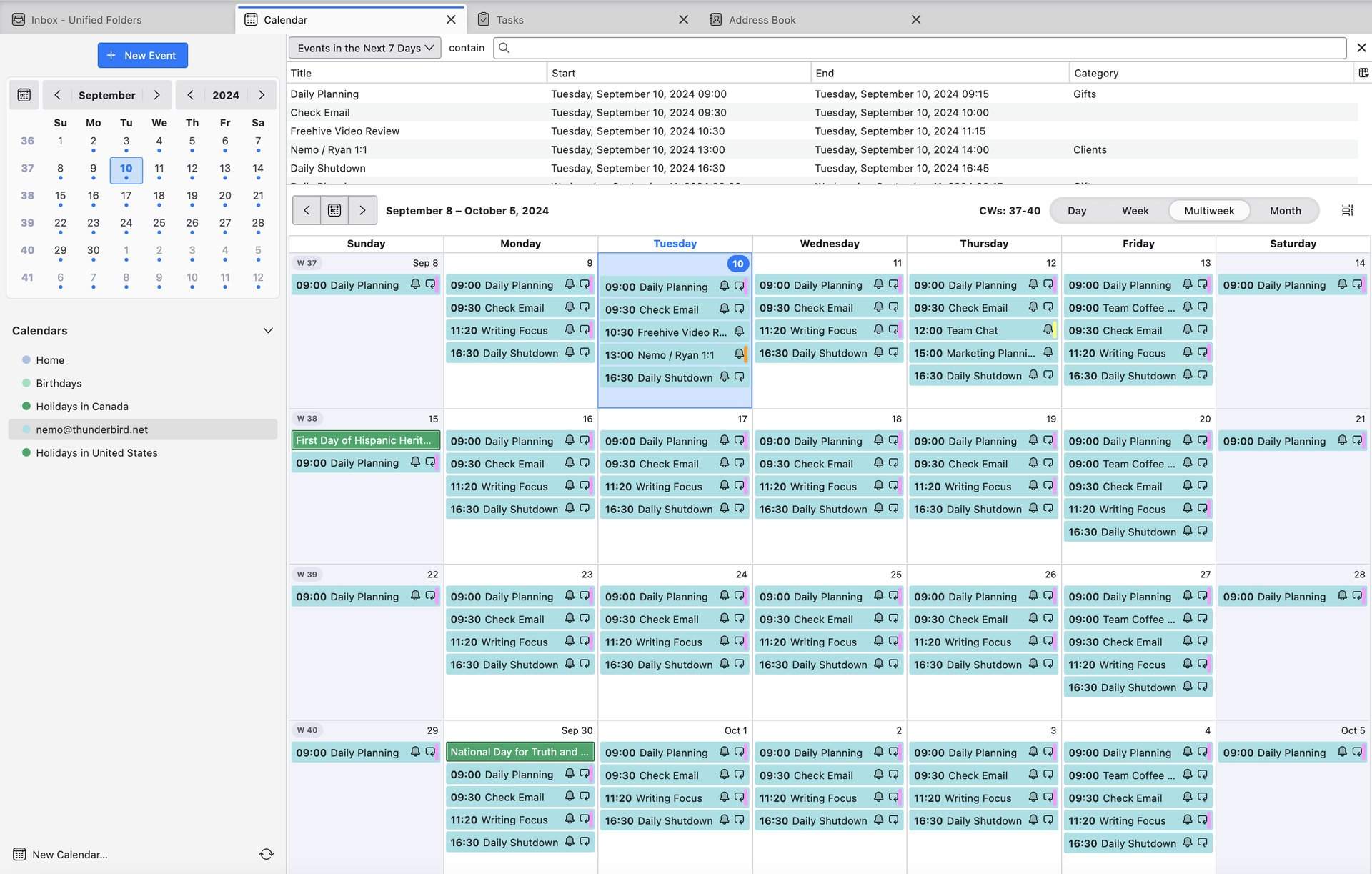Switch to the Inbox - Unified Folders tab
Screen dimensions: 1372x874
(117, 19)
